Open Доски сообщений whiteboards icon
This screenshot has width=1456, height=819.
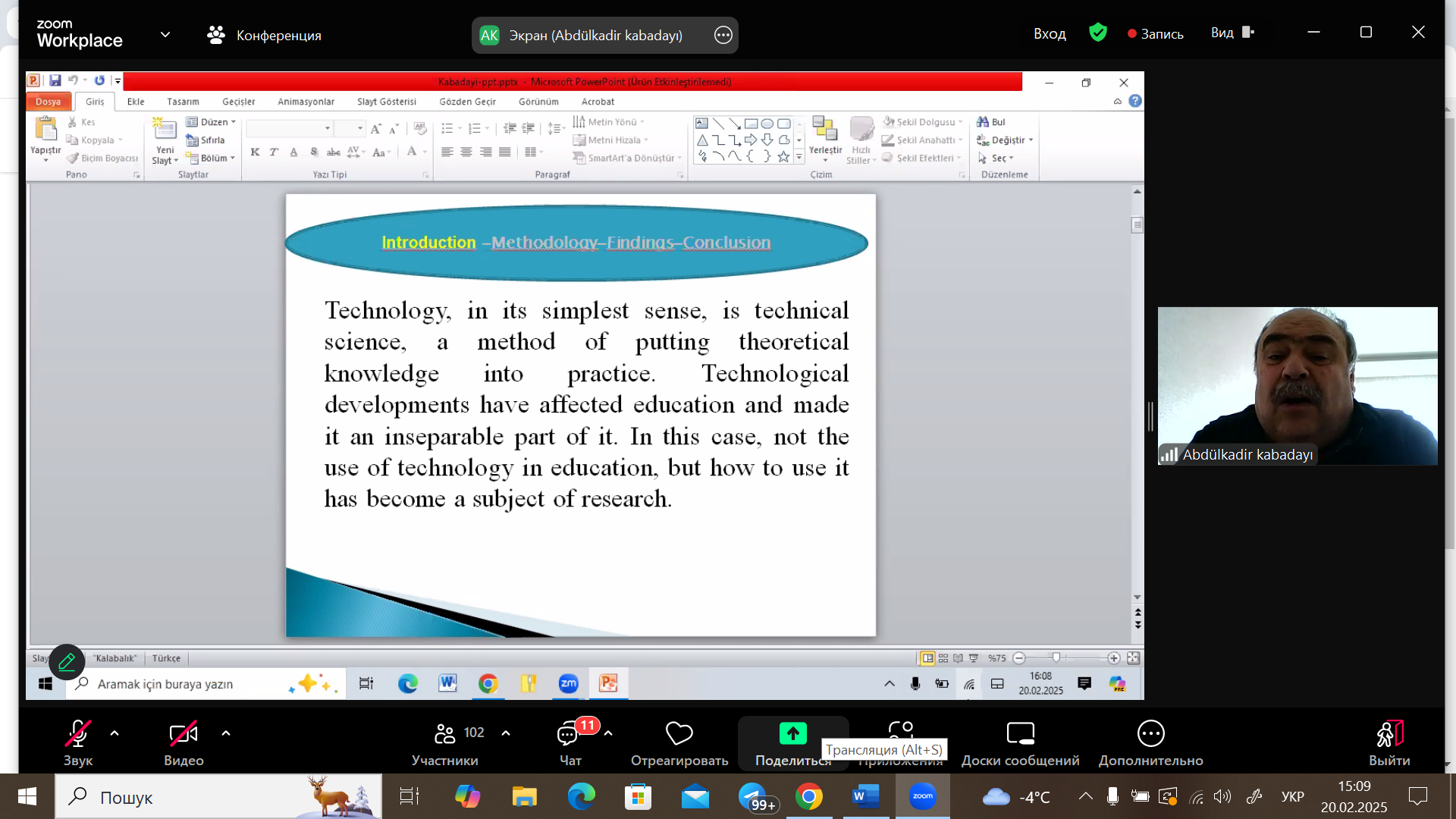tap(1020, 734)
